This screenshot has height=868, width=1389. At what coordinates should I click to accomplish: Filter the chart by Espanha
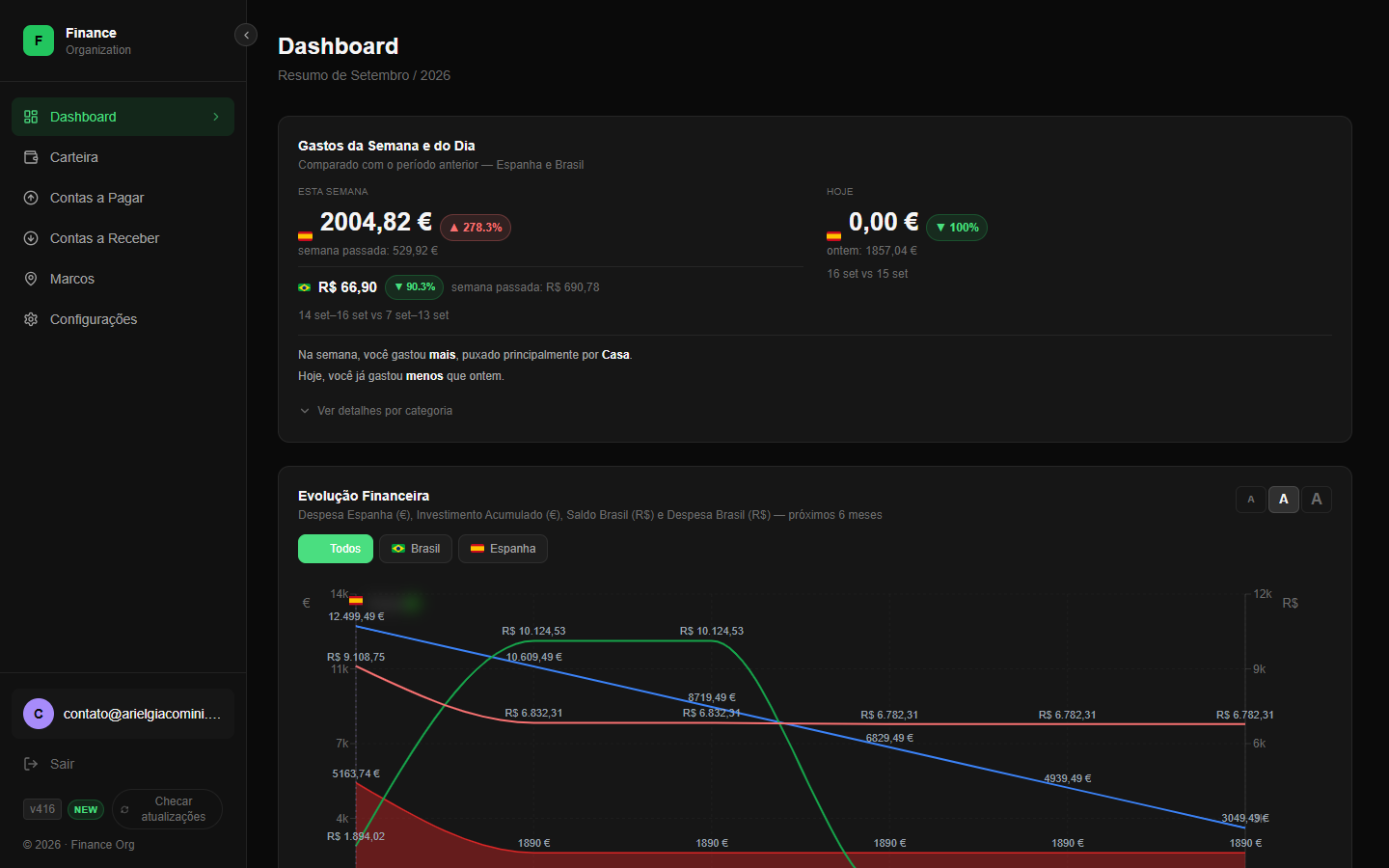503,549
